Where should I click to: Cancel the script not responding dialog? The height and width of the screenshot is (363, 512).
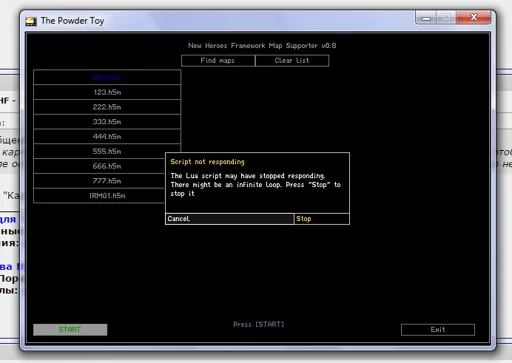230,219
